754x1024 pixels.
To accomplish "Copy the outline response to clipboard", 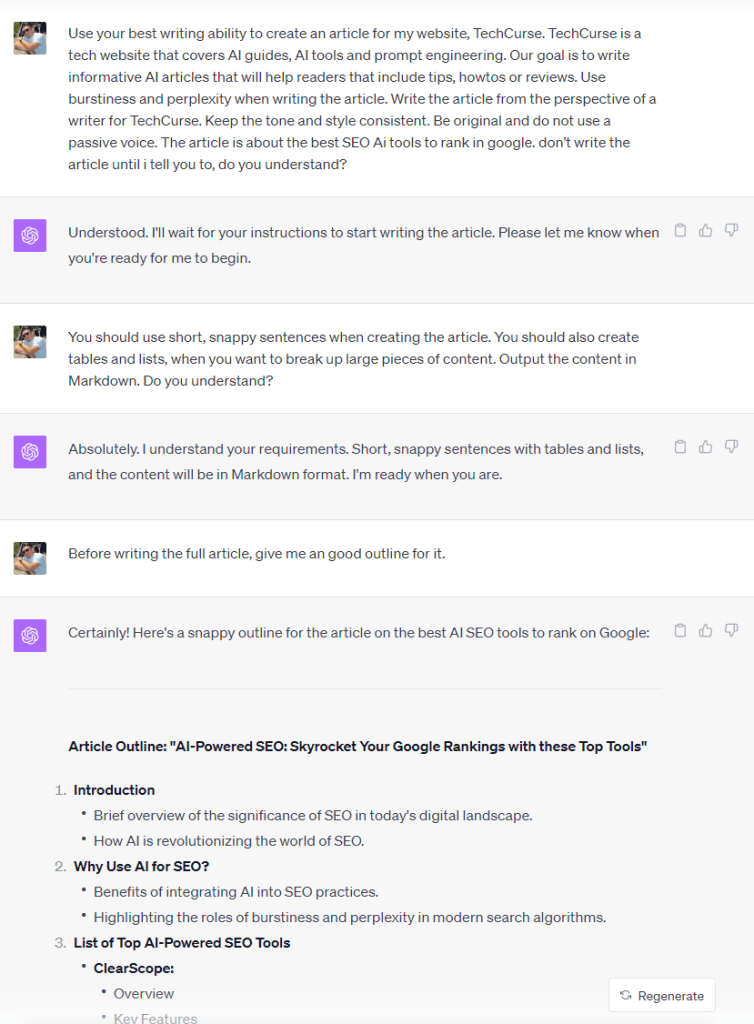I will [x=680, y=631].
